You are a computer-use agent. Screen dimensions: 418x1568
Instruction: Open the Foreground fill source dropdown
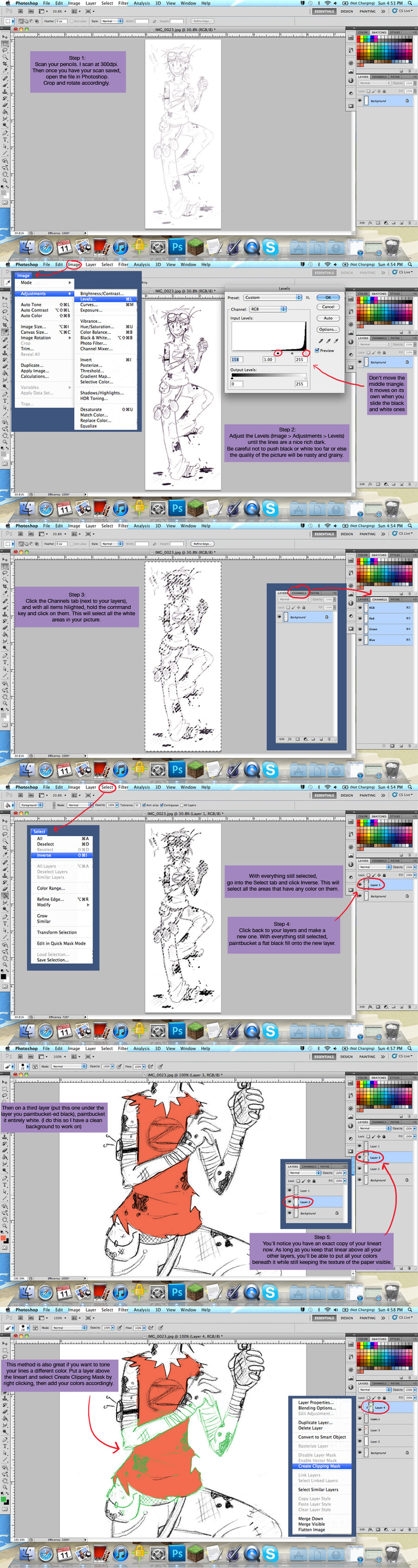pyautogui.click(x=32, y=805)
